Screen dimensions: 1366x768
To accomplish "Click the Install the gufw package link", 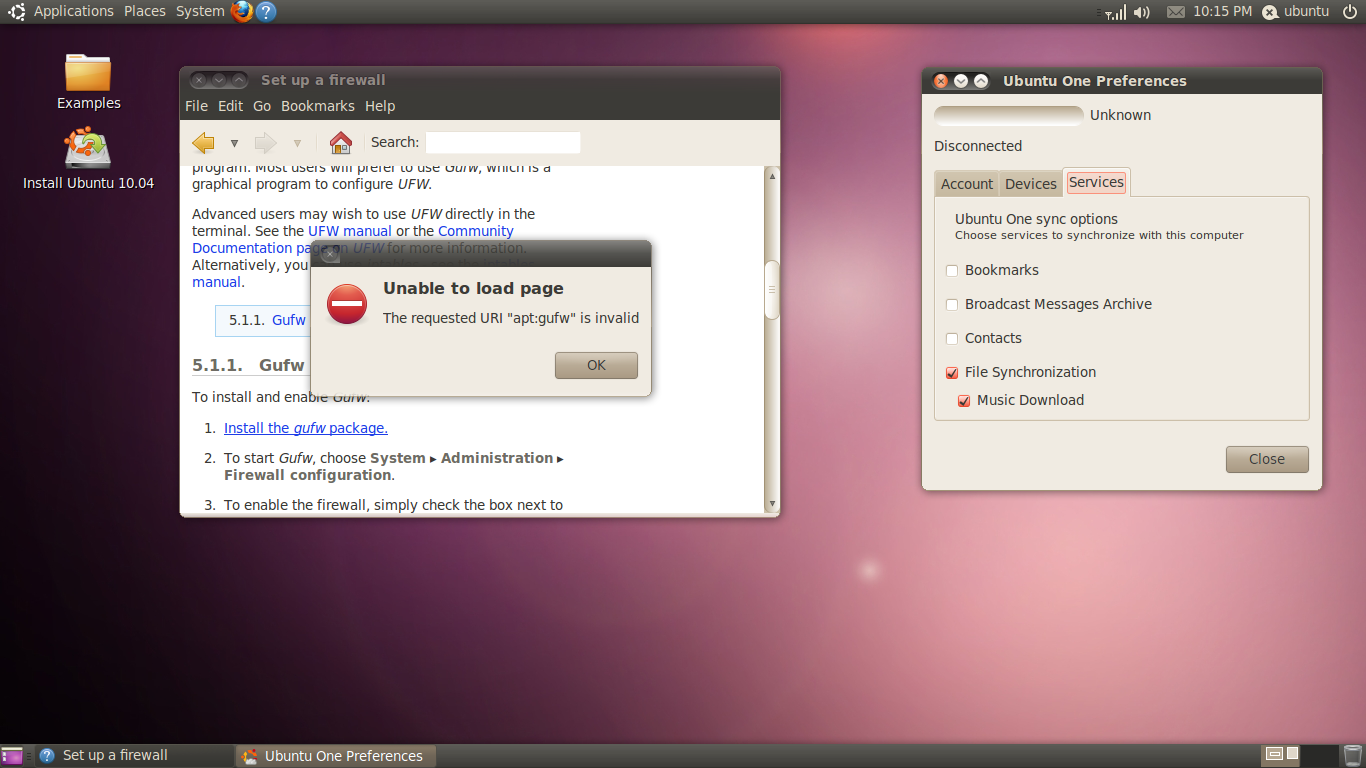I will tap(306, 428).
